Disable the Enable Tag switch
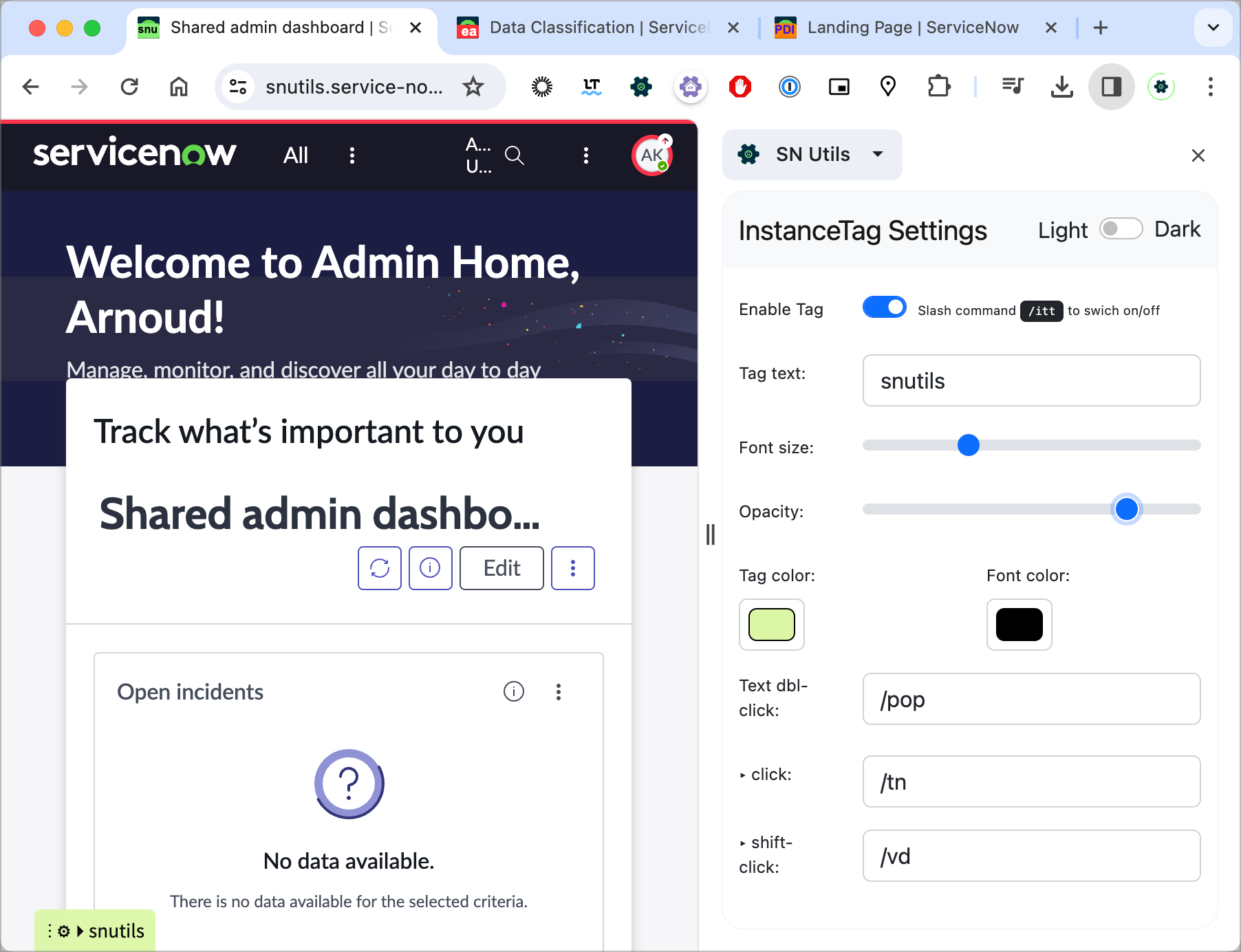Image resolution: width=1241 pixels, height=952 pixels. (x=885, y=307)
